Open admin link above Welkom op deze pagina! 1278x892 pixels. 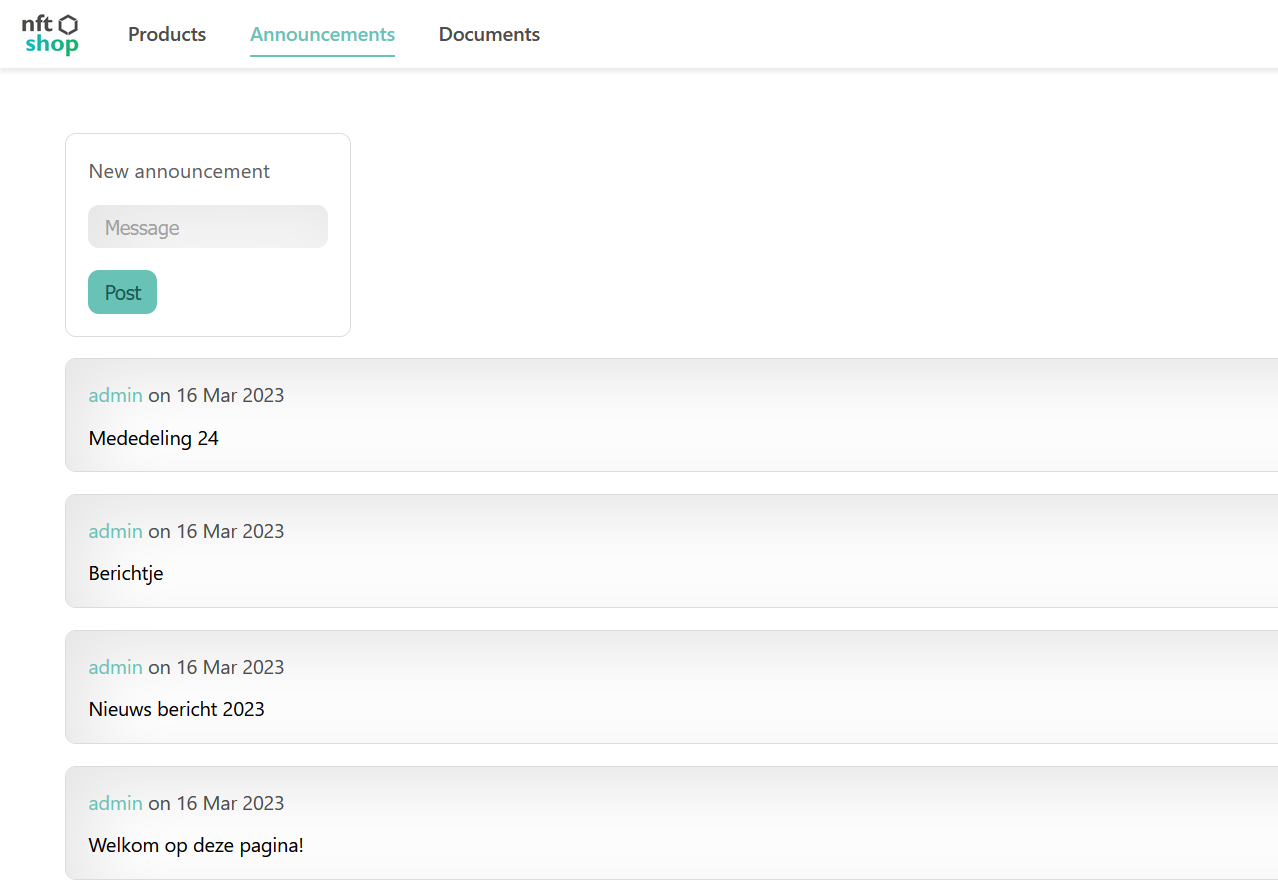(115, 803)
